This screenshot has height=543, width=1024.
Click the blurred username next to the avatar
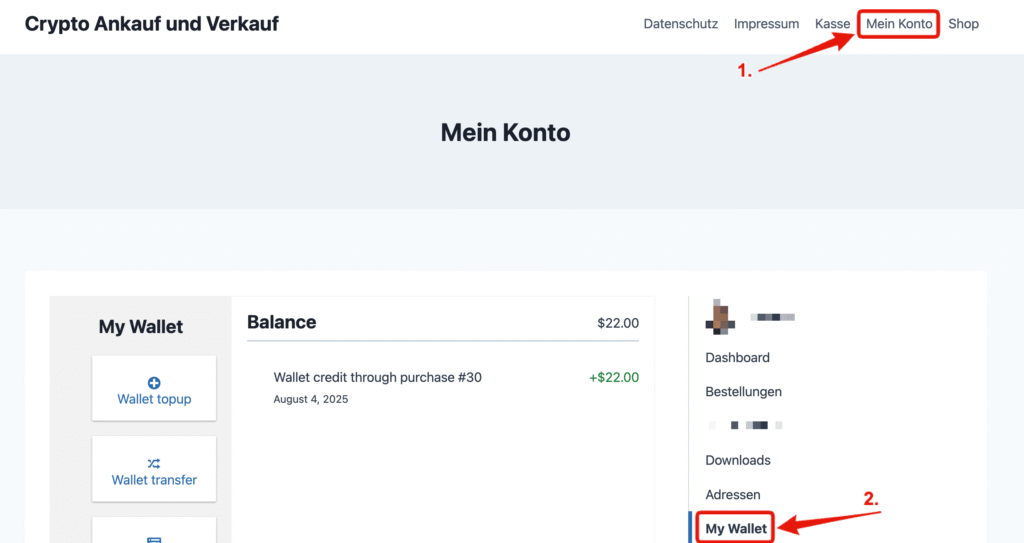coord(773,317)
